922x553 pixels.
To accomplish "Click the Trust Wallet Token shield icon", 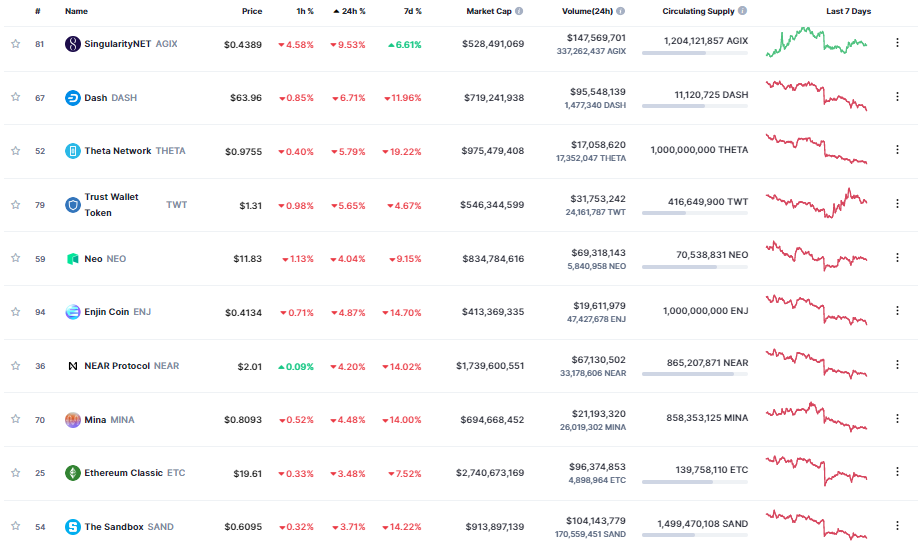I will [72, 205].
